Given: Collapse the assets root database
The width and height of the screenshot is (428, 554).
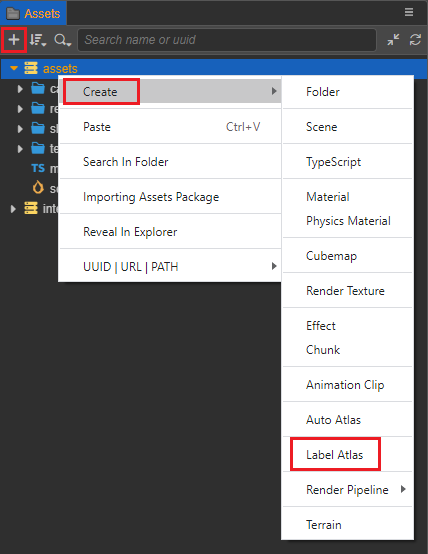Looking at the screenshot, I should (14, 68).
